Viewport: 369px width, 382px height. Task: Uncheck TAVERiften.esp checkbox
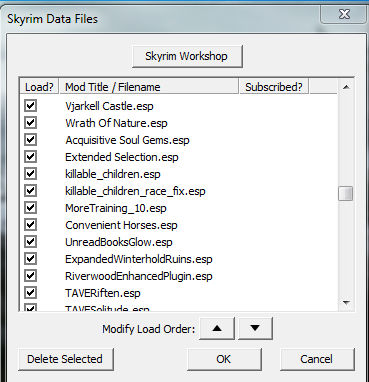31,293
